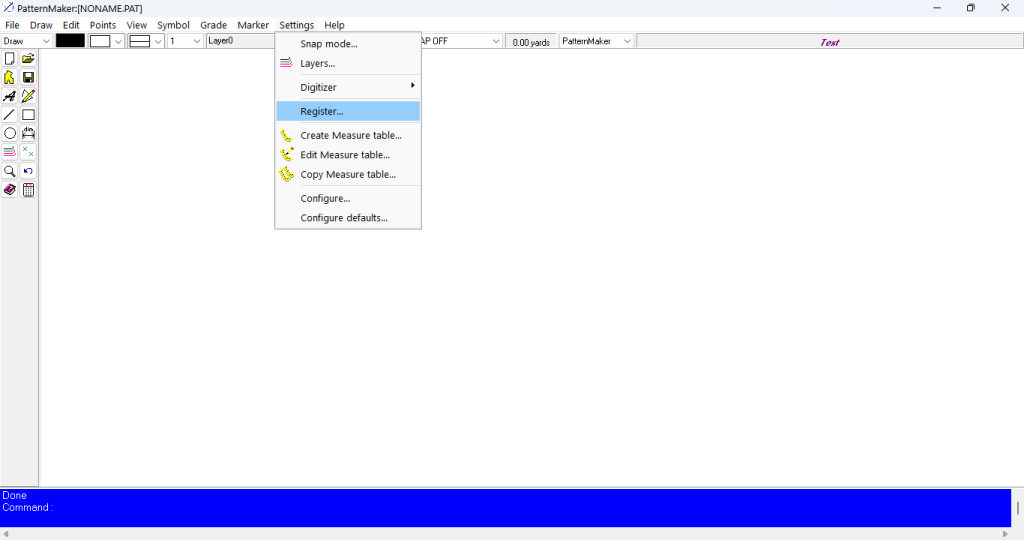Choose Configure defaults... entry
This screenshot has width=1024, height=540.
(x=348, y=218)
